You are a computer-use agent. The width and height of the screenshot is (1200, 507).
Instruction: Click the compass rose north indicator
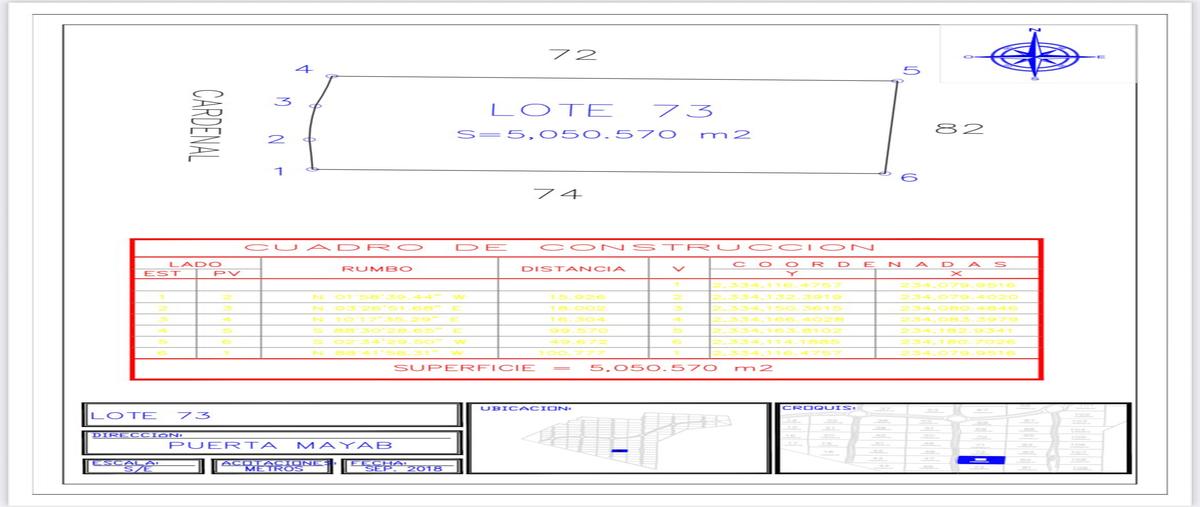(x=1034, y=31)
